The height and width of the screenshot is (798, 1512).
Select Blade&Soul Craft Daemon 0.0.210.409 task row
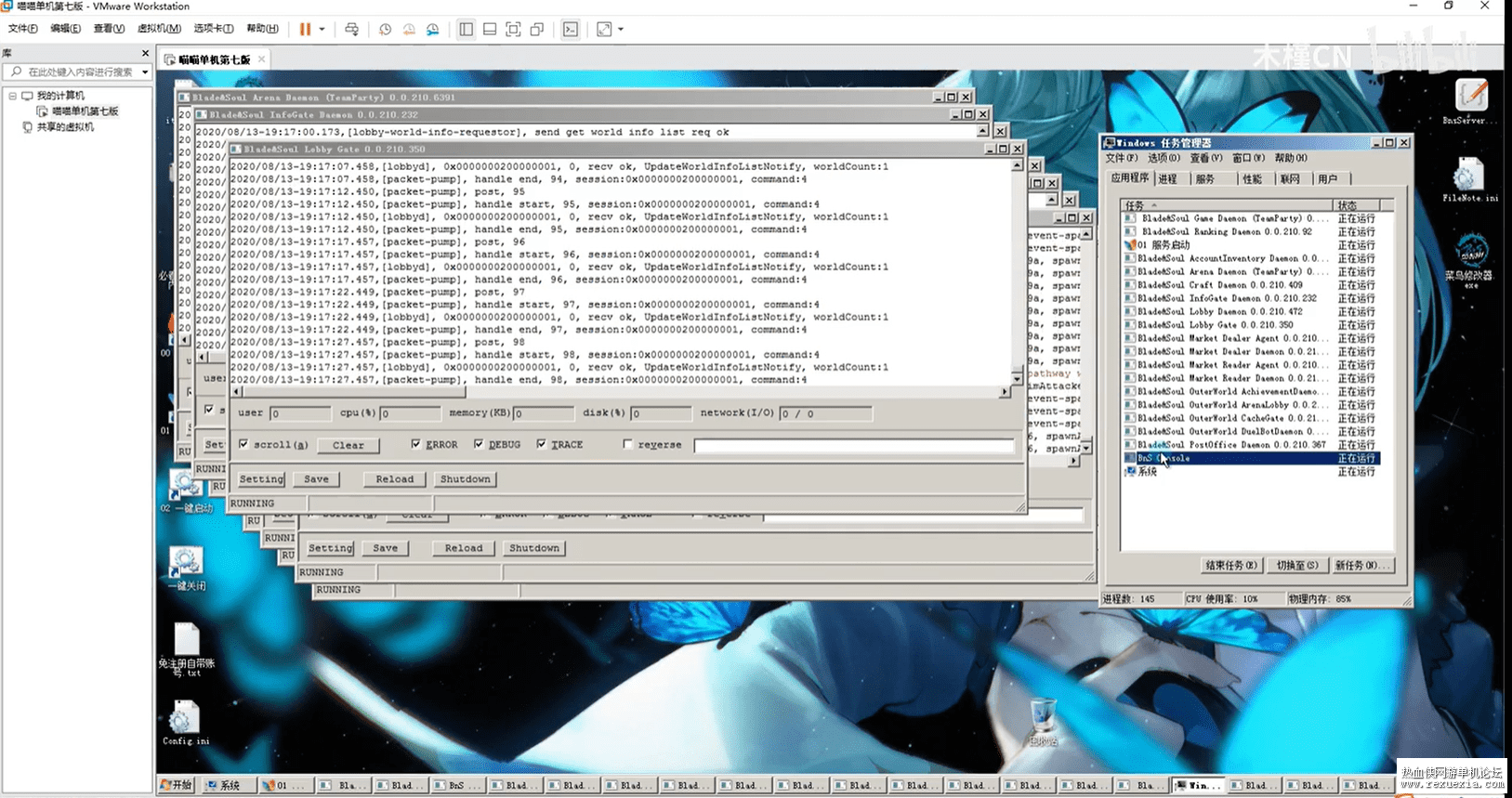coord(1250,285)
